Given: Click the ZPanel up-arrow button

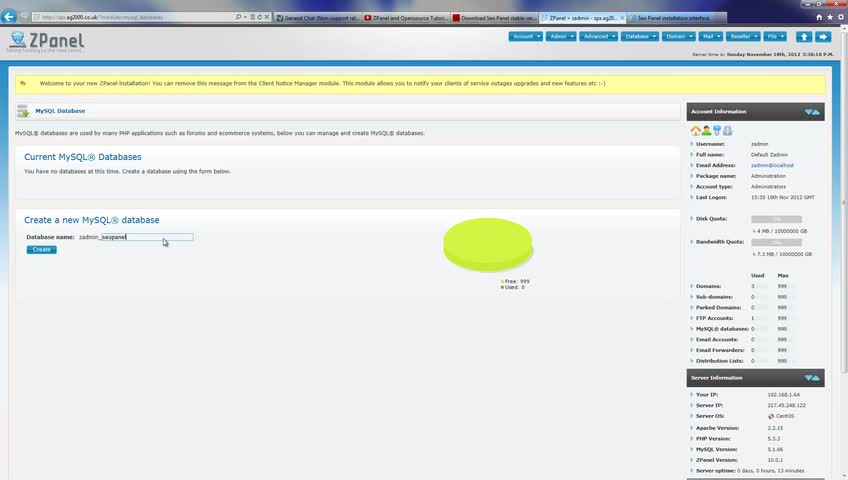Looking at the screenshot, I should (x=804, y=37).
